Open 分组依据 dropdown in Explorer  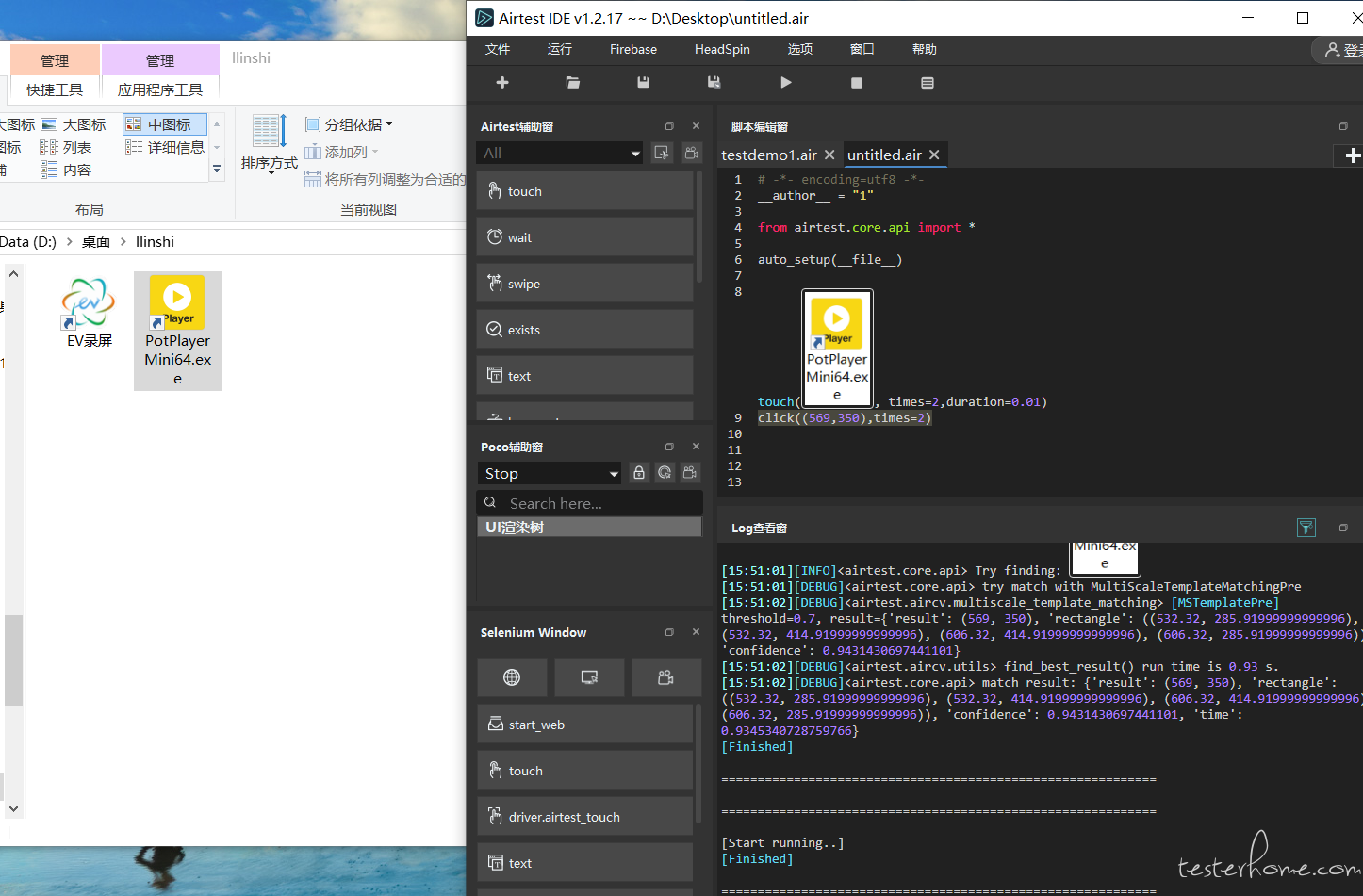(x=349, y=124)
